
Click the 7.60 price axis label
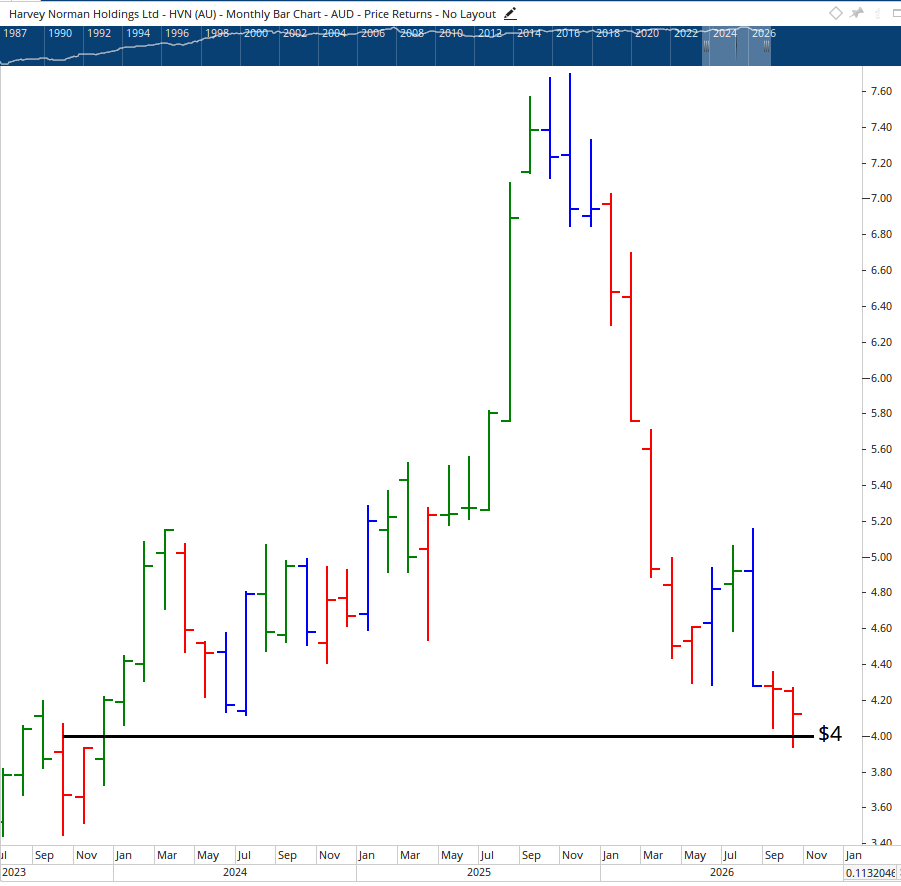(881, 91)
